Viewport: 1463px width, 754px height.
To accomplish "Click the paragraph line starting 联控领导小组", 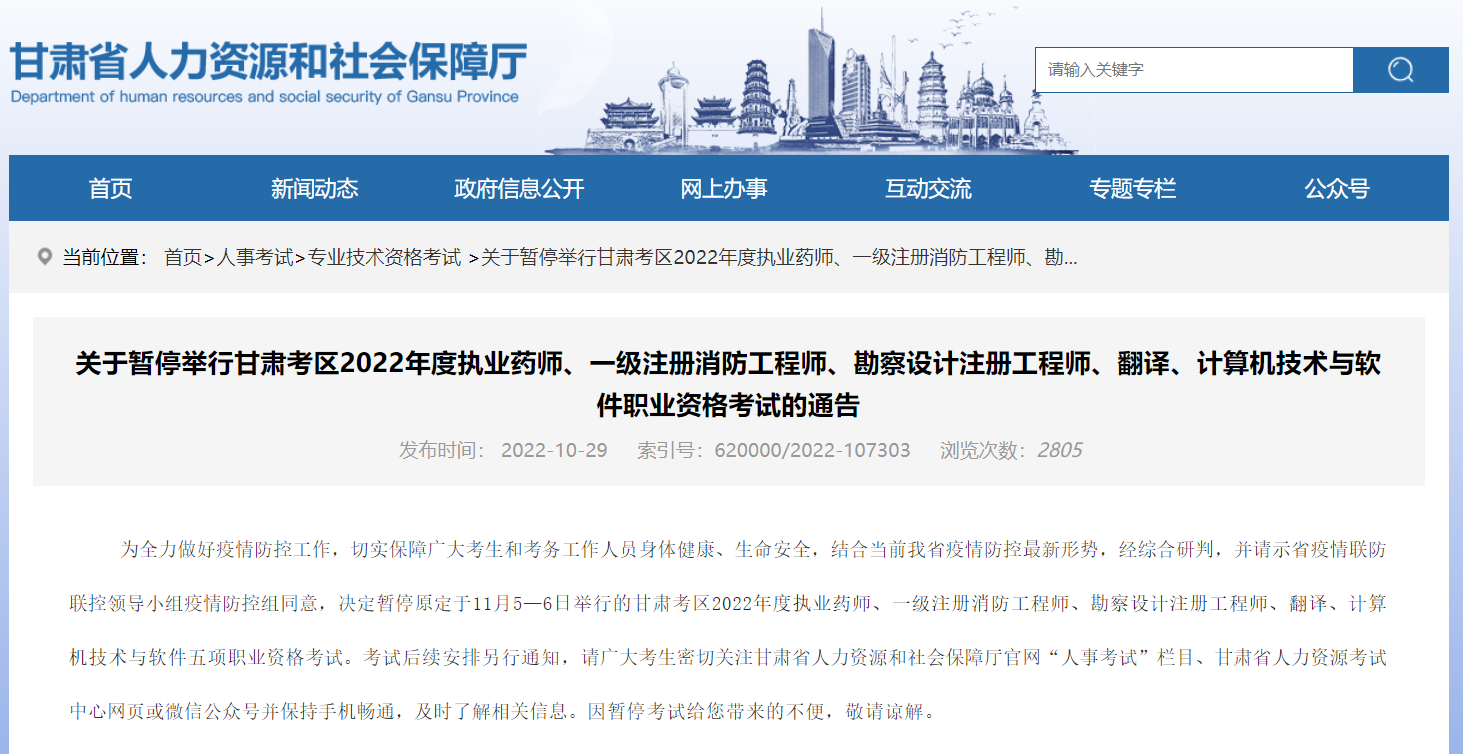I will tap(728, 604).
